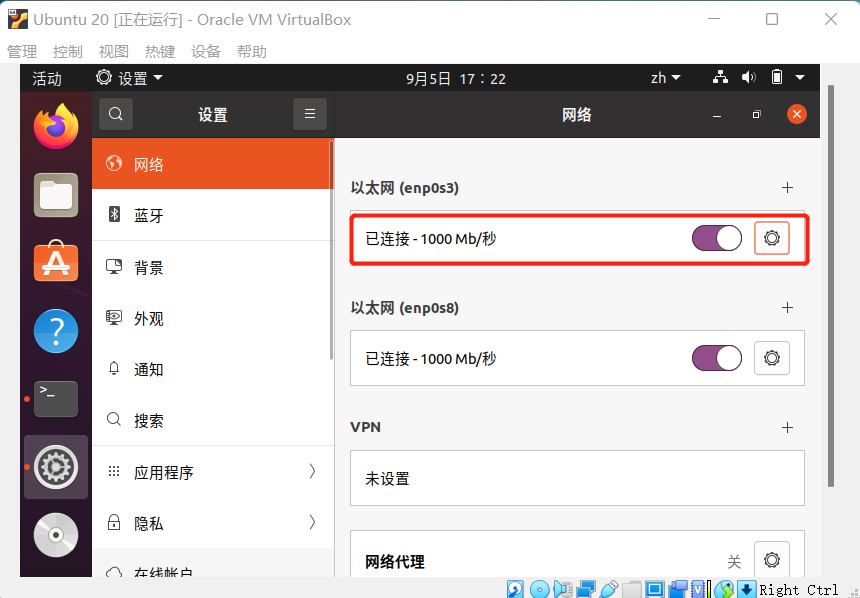
Task: Click the wired network icon in top bar
Action: [720, 77]
